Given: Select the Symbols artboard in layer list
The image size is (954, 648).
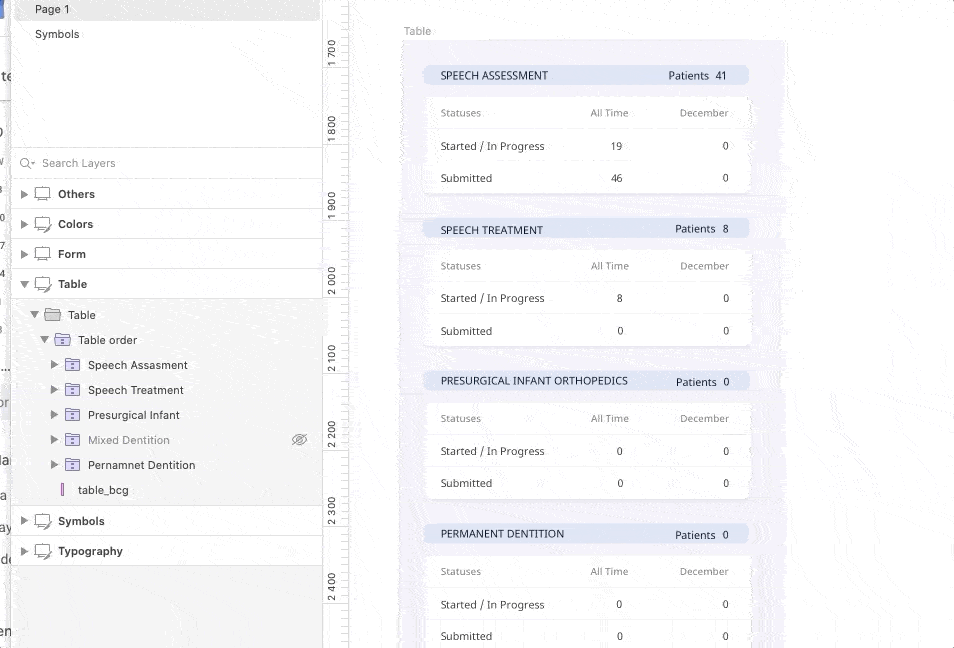Looking at the screenshot, I should tap(81, 521).
